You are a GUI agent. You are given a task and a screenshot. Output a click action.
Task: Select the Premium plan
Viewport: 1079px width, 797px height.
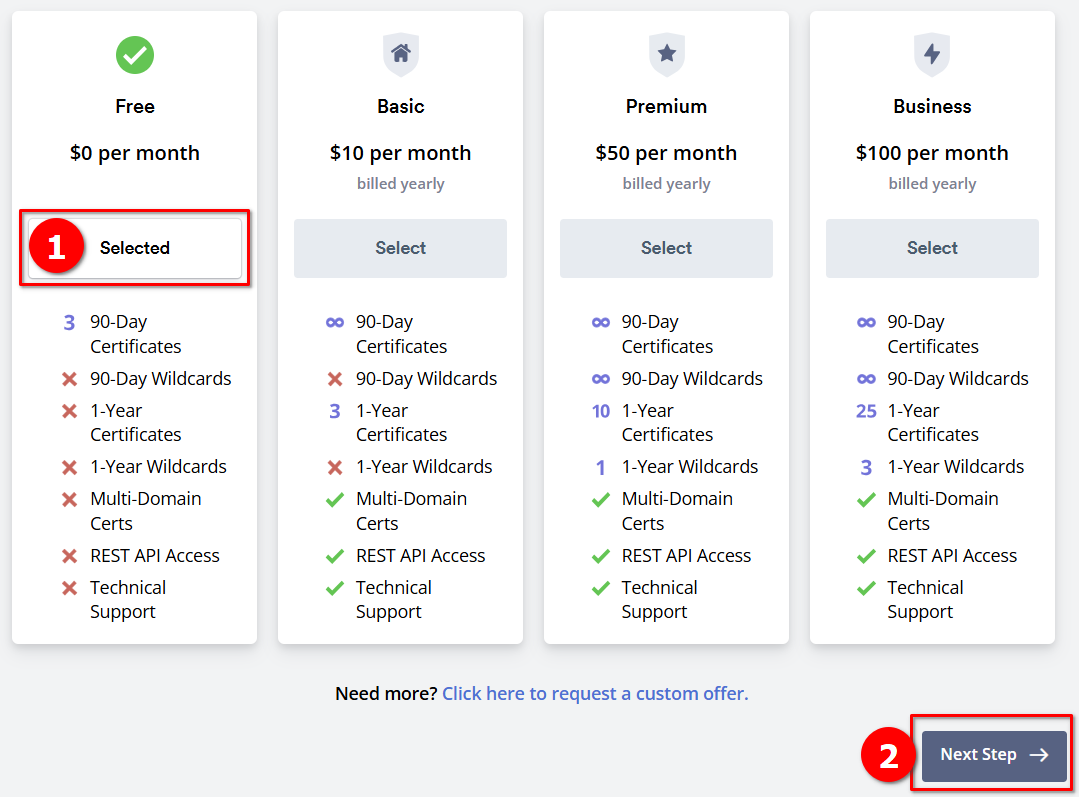click(666, 248)
